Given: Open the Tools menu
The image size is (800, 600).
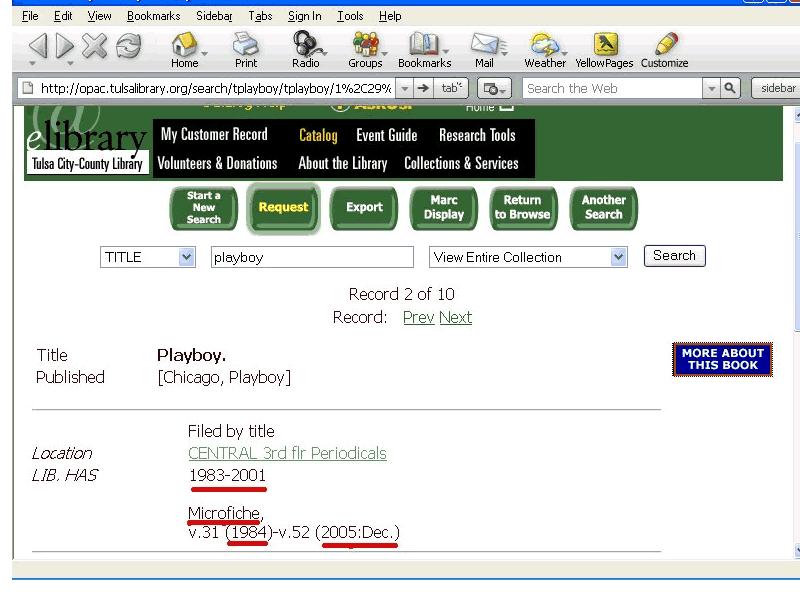Looking at the screenshot, I should point(350,16).
